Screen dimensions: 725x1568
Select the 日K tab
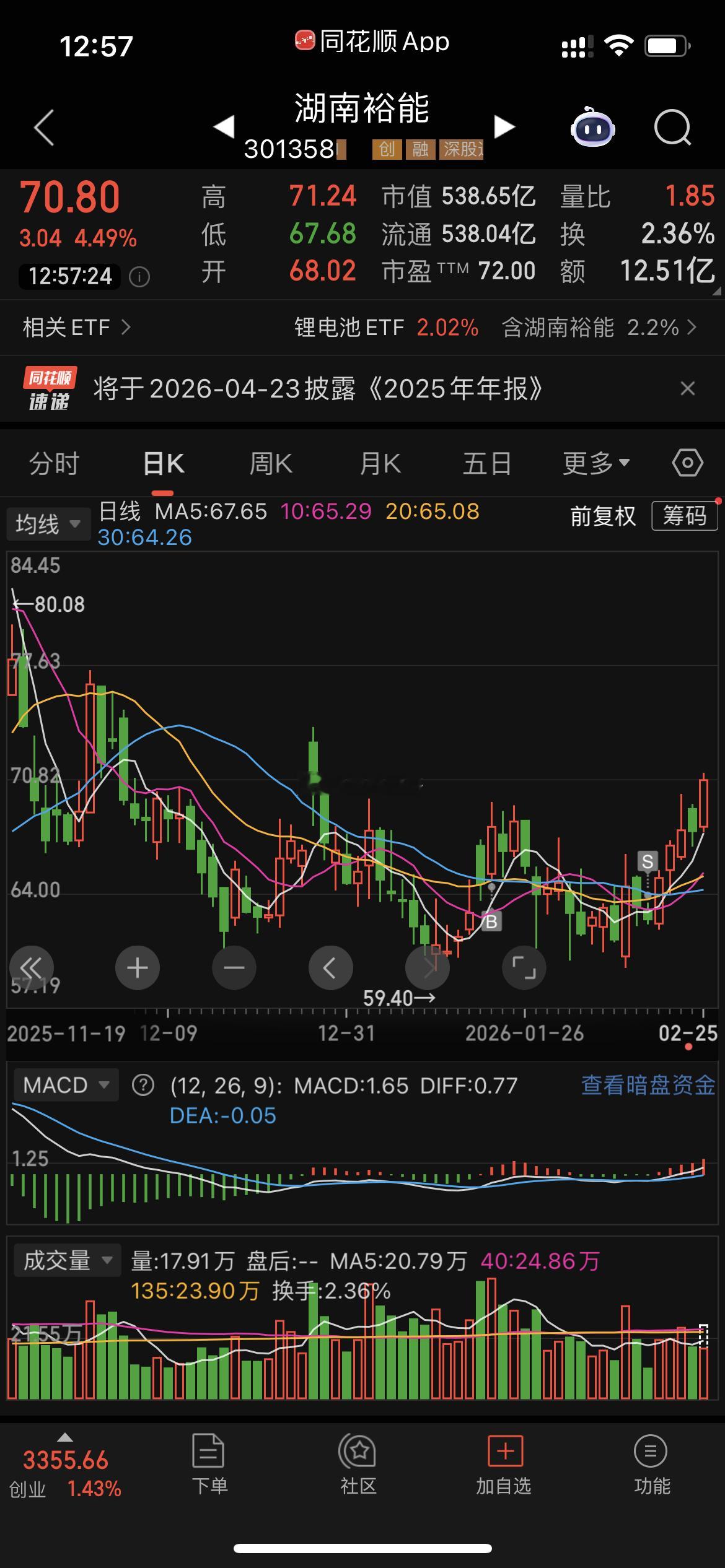coord(163,463)
